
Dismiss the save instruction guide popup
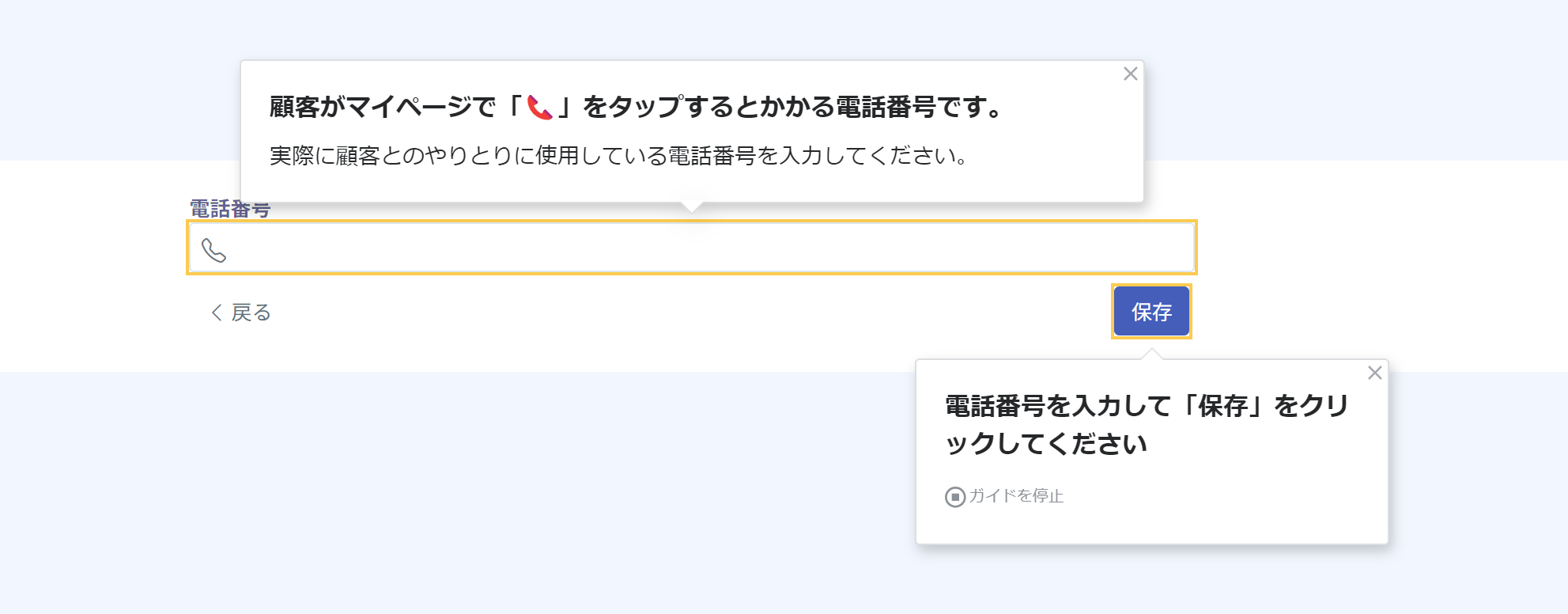tap(1374, 373)
